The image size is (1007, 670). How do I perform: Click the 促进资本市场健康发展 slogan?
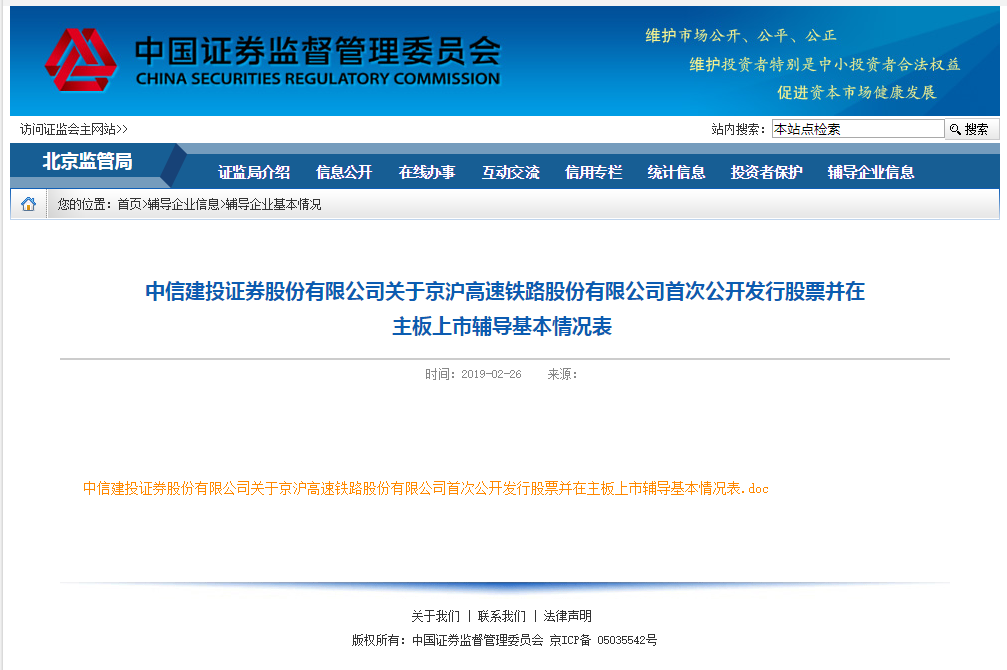click(x=857, y=93)
